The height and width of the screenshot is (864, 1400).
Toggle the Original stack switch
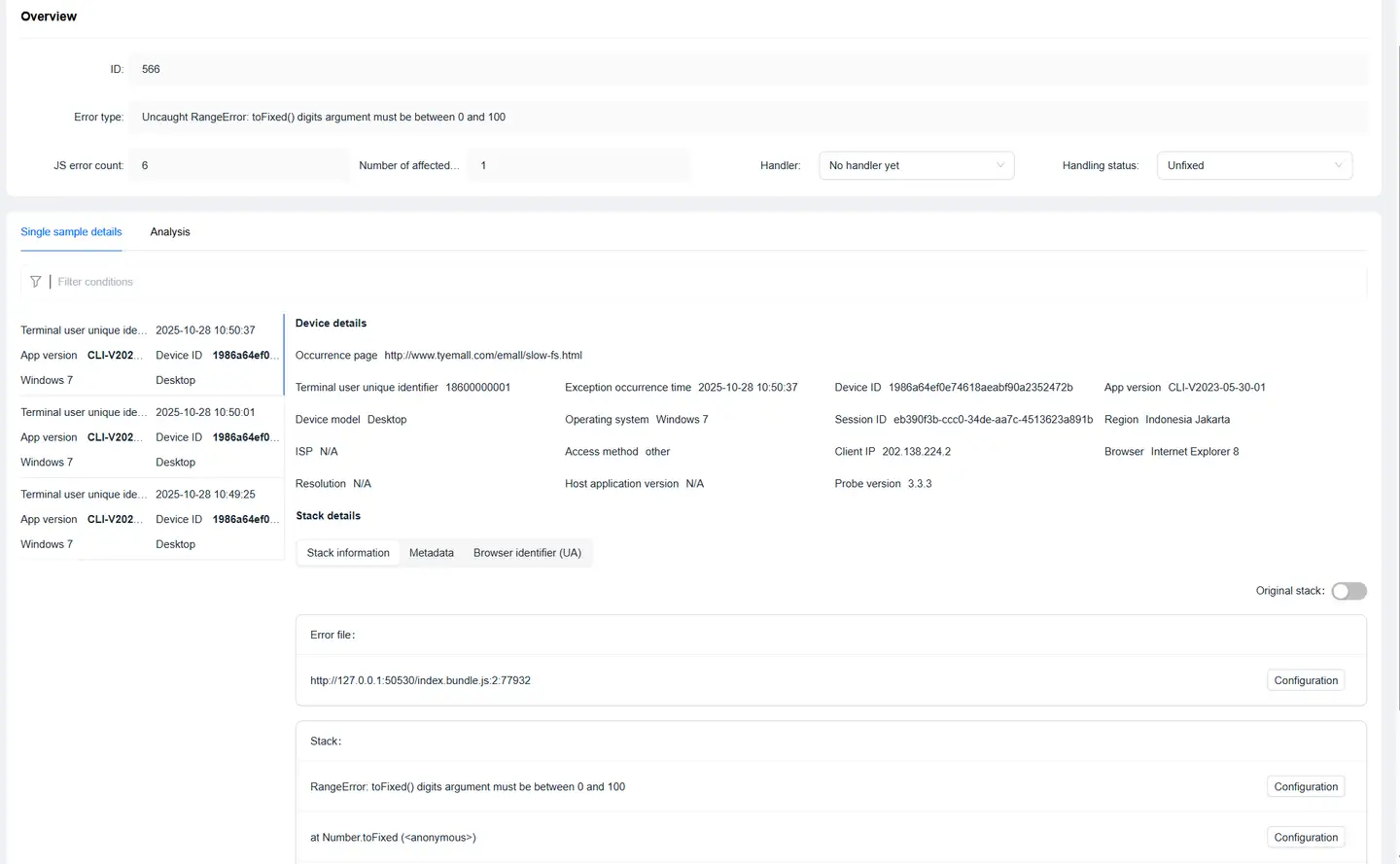coord(1348,591)
